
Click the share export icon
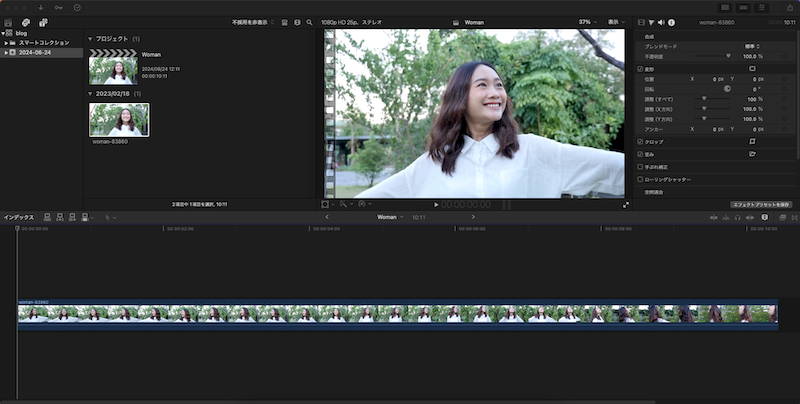(x=790, y=8)
